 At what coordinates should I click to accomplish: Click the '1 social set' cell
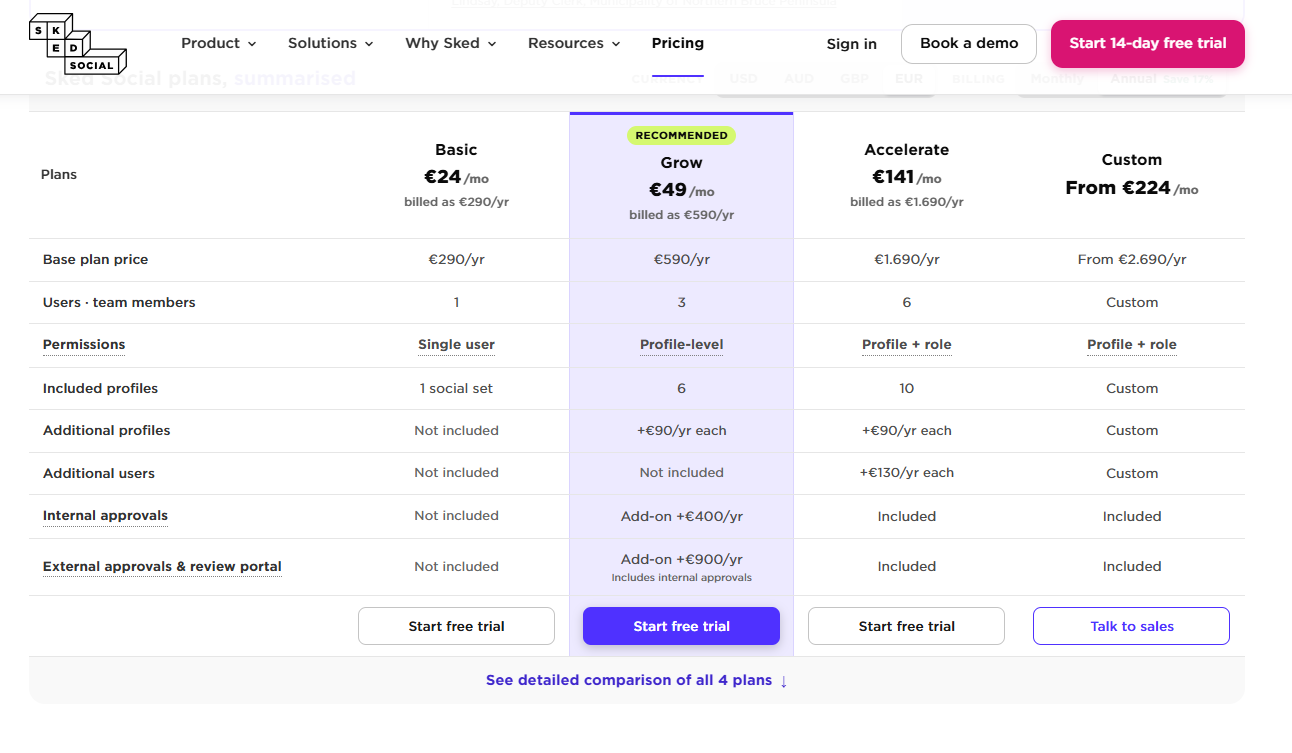tap(456, 388)
